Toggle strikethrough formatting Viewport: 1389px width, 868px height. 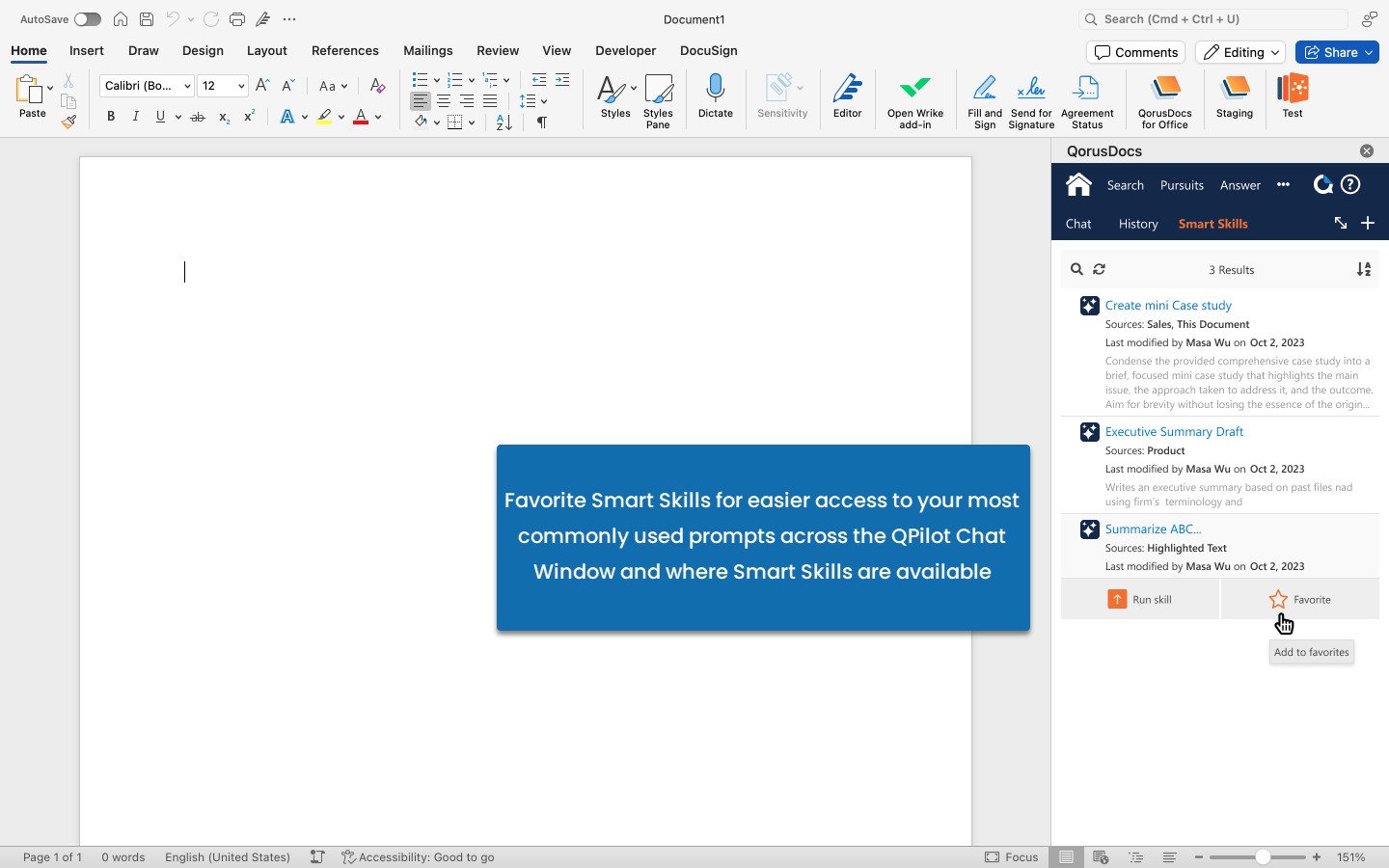coord(198,117)
